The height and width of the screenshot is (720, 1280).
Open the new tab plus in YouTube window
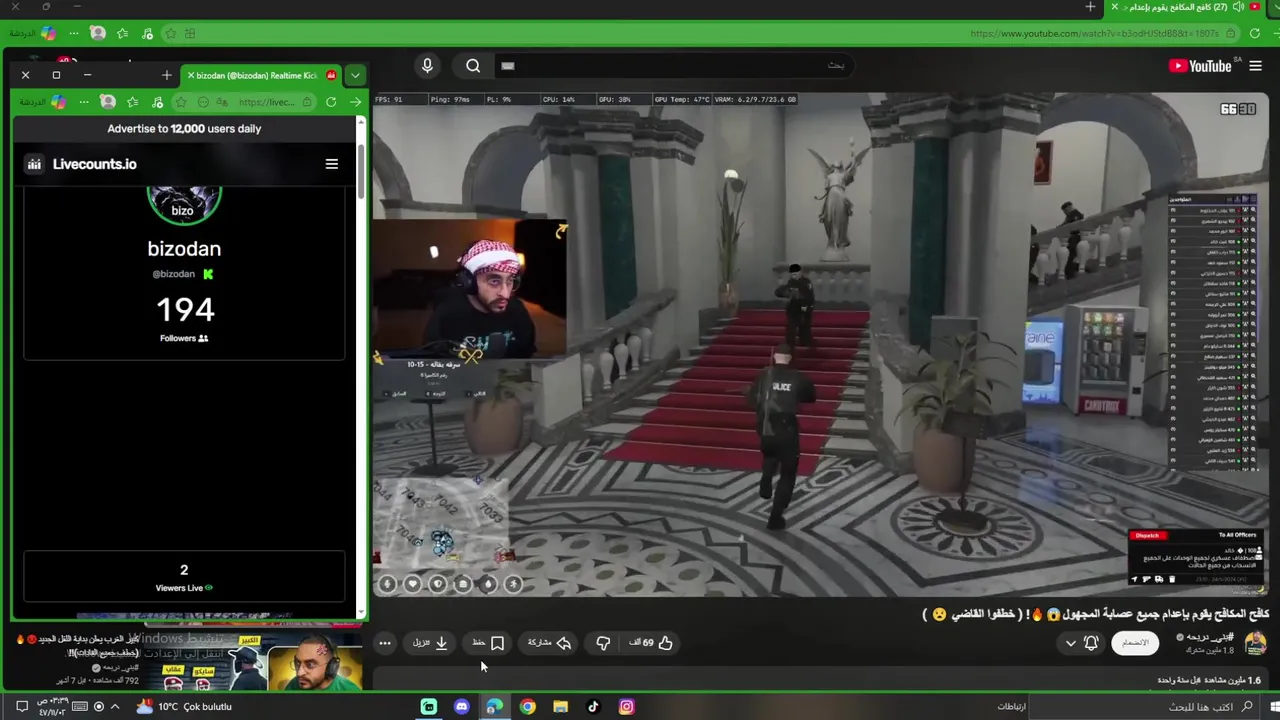[1090, 7]
